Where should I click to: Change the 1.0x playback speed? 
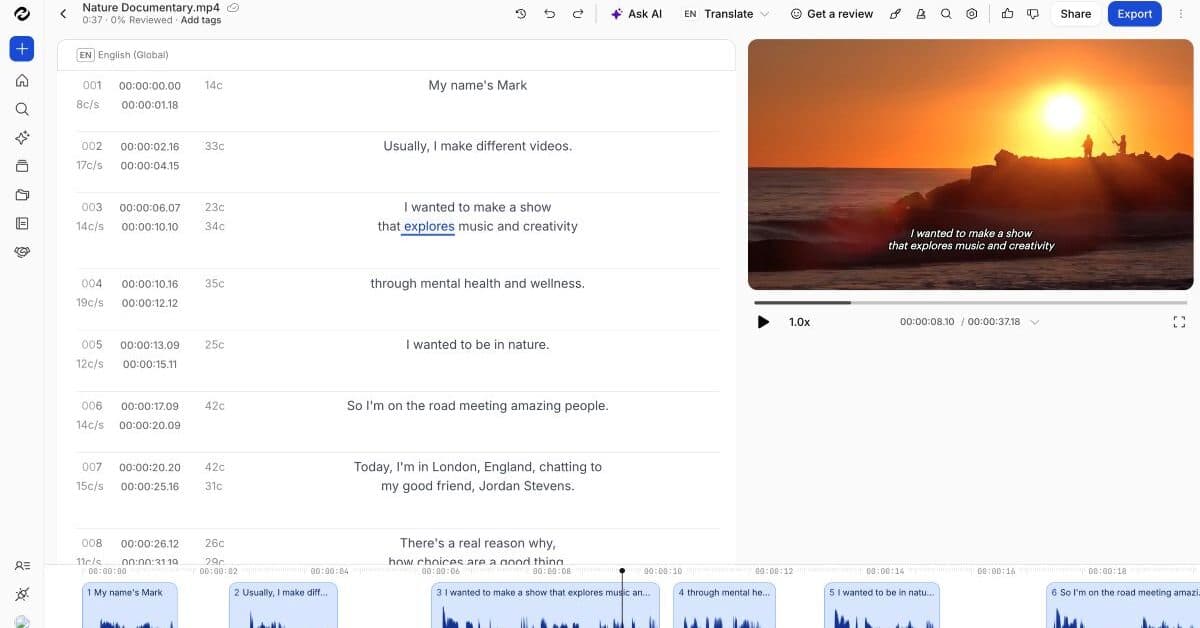[x=799, y=322]
